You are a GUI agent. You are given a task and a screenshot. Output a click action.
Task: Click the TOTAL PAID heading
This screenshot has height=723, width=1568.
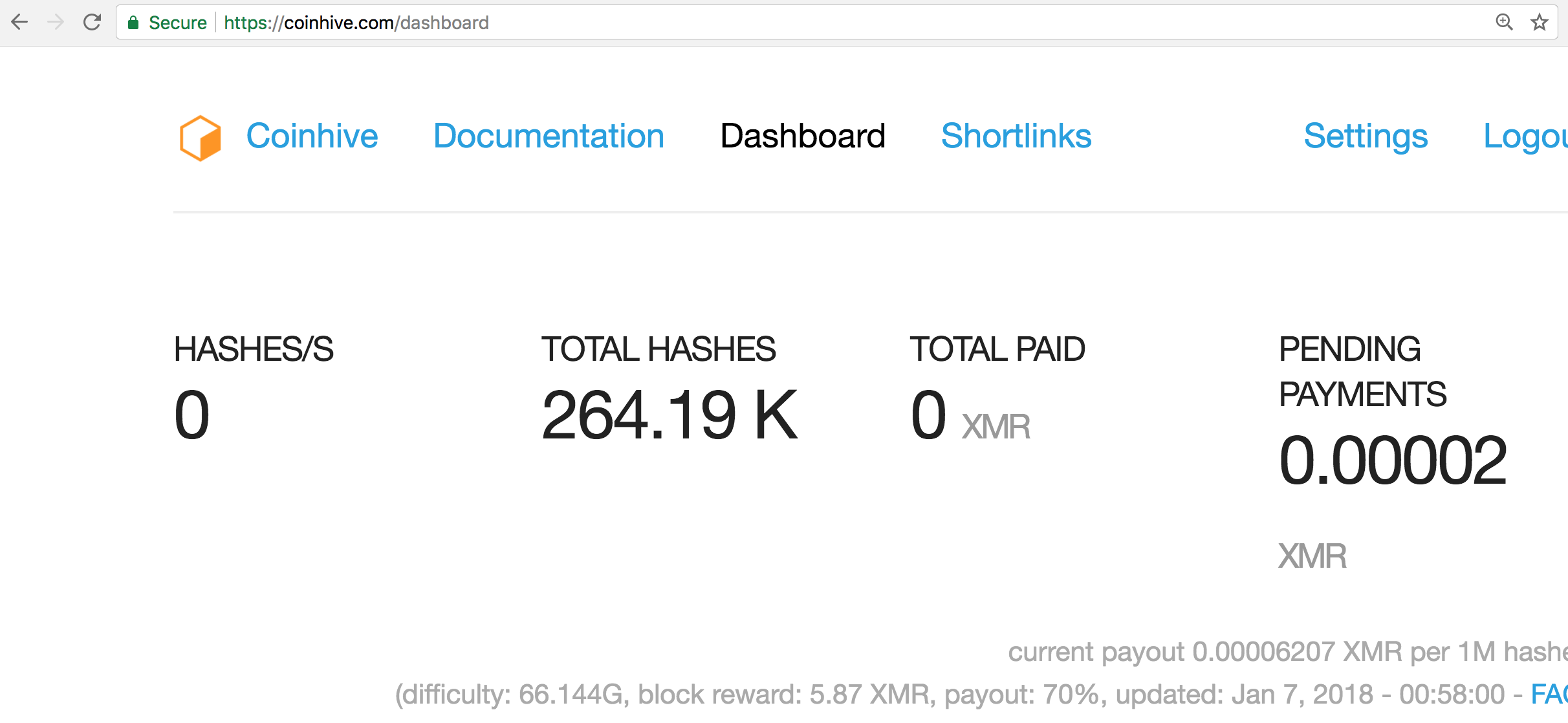click(997, 349)
